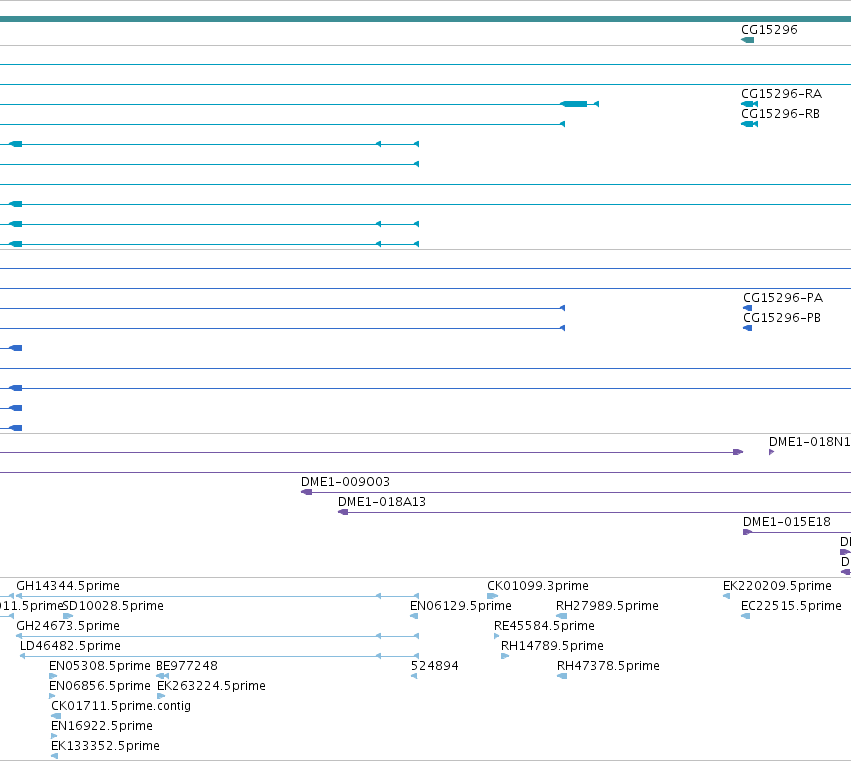The width and height of the screenshot is (851, 761).
Task: Click the CG15296-RA transcript glyph
Action: pos(750,104)
